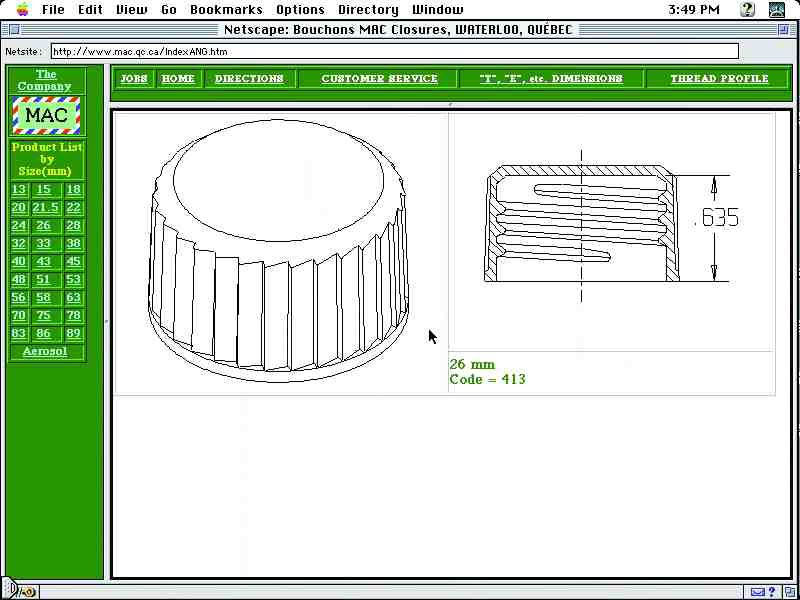Image resolution: width=800 pixels, height=600 pixels.
Task: Select size 51 in product list
Action: pyautogui.click(x=44, y=280)
